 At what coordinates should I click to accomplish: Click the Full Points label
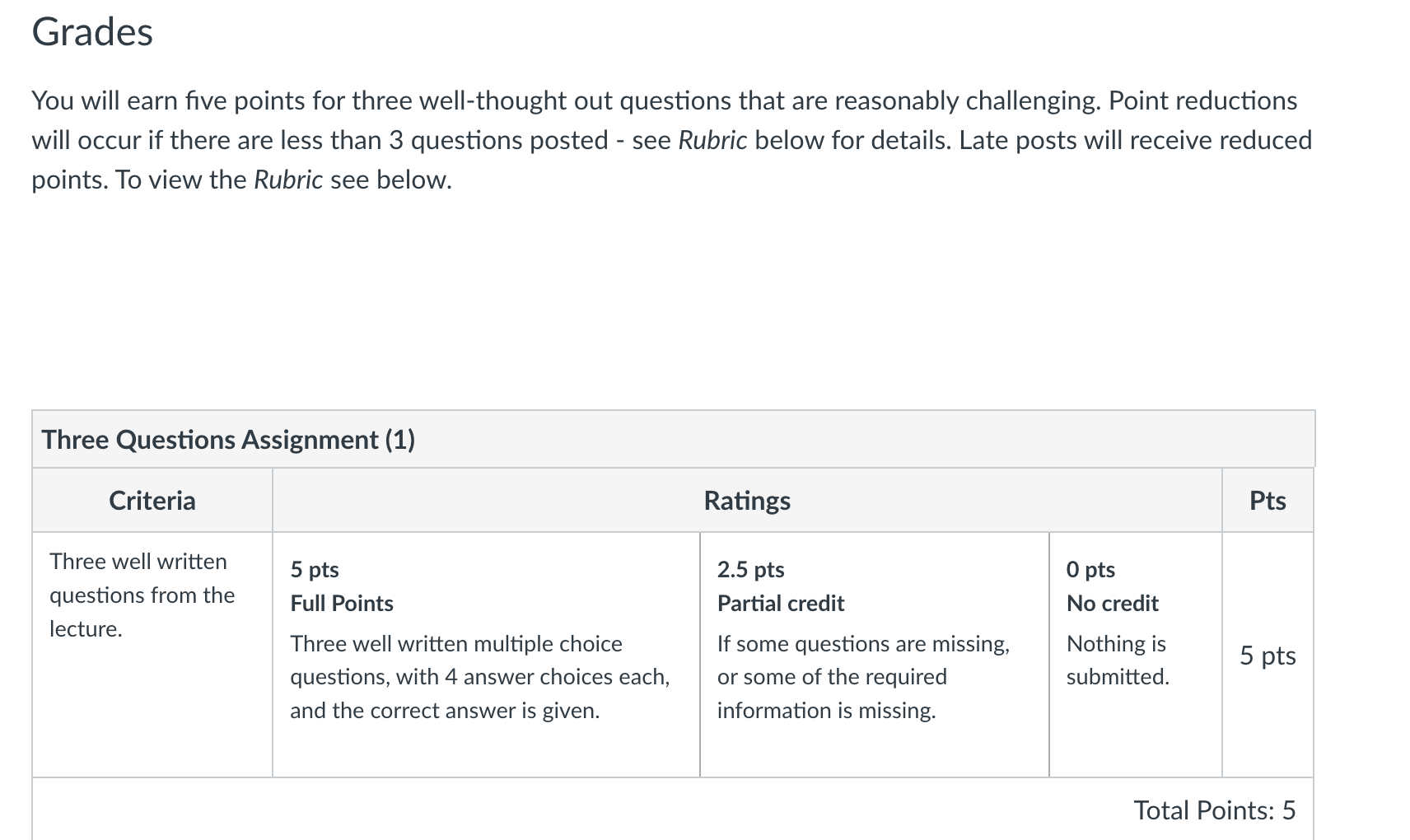[342, 604]
